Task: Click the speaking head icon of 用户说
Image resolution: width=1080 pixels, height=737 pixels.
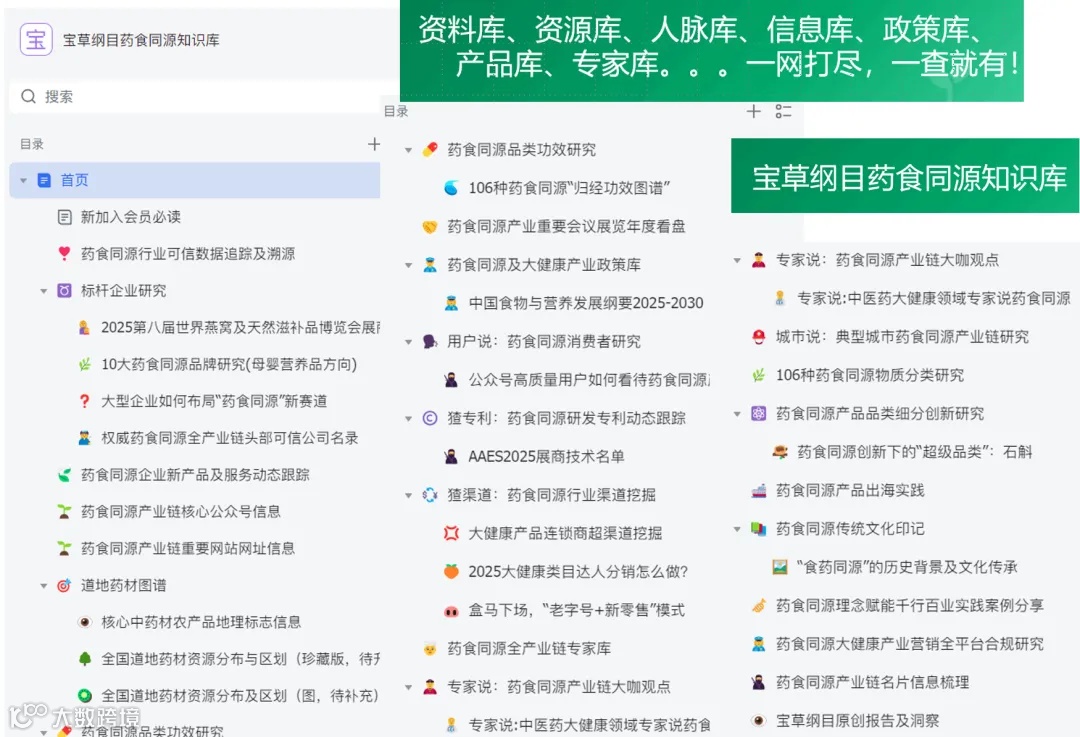Action: 430,342
